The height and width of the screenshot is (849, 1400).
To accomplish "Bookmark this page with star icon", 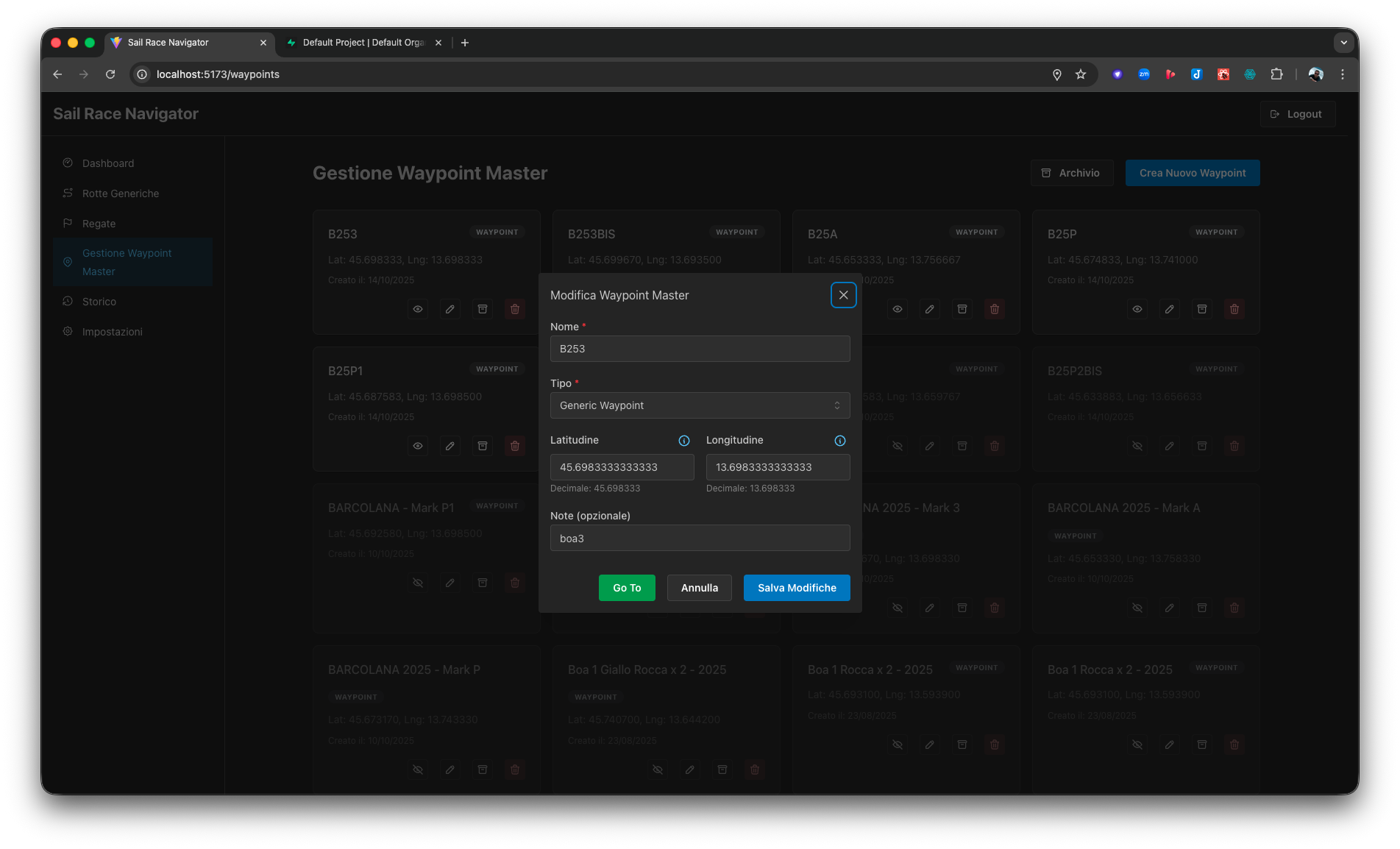I will point(1081,74).
